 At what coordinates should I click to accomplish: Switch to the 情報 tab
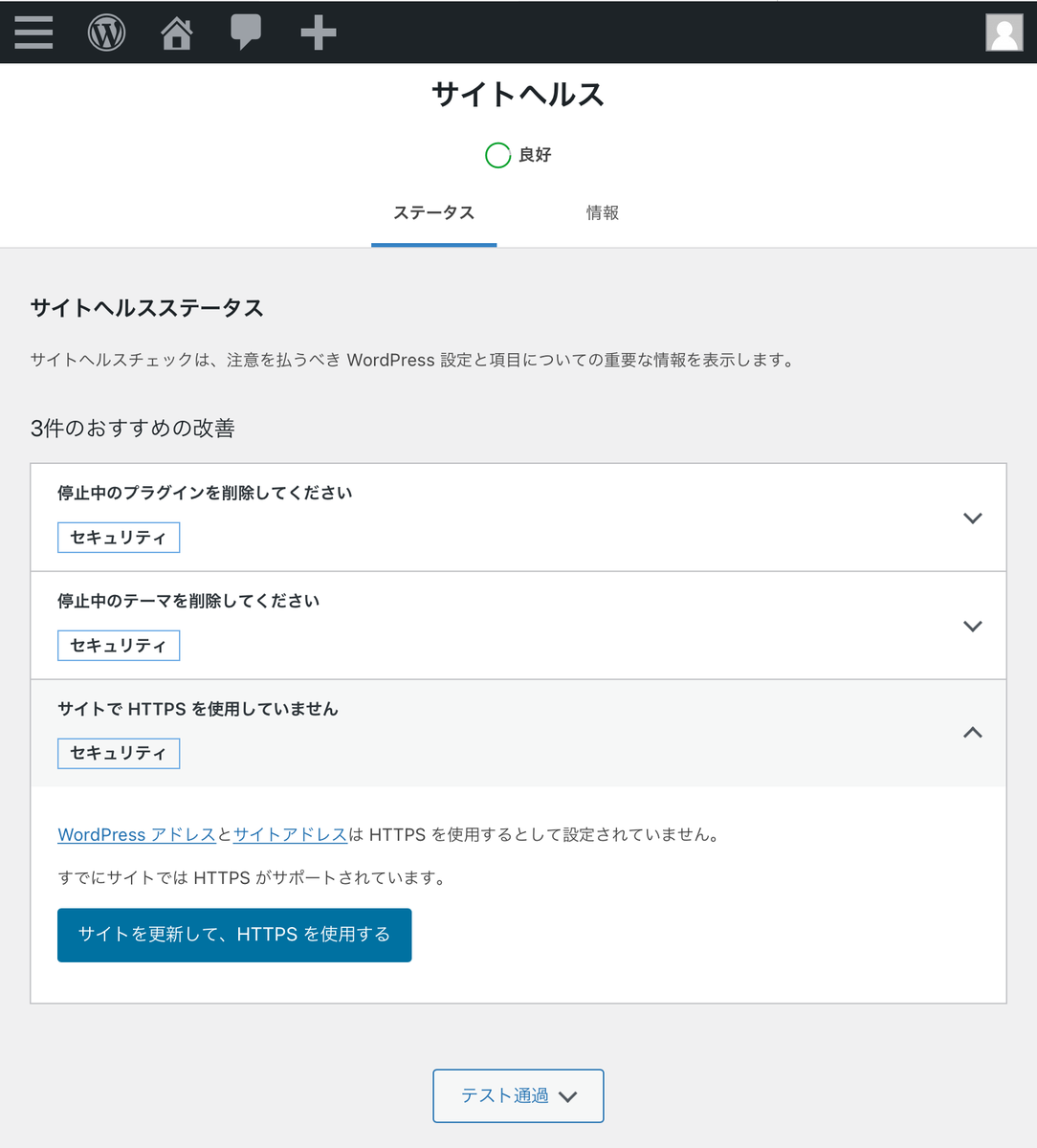click(x=602, y=212)
